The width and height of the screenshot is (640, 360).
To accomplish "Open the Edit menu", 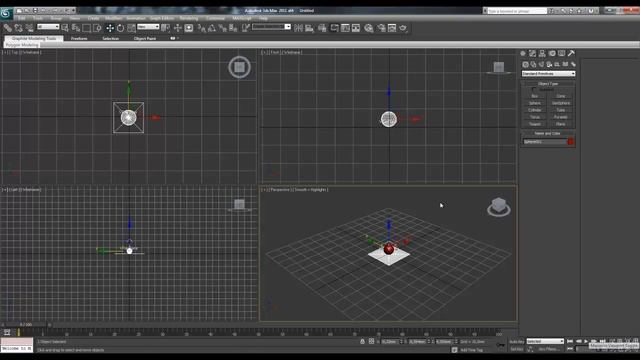I will 22,18.
